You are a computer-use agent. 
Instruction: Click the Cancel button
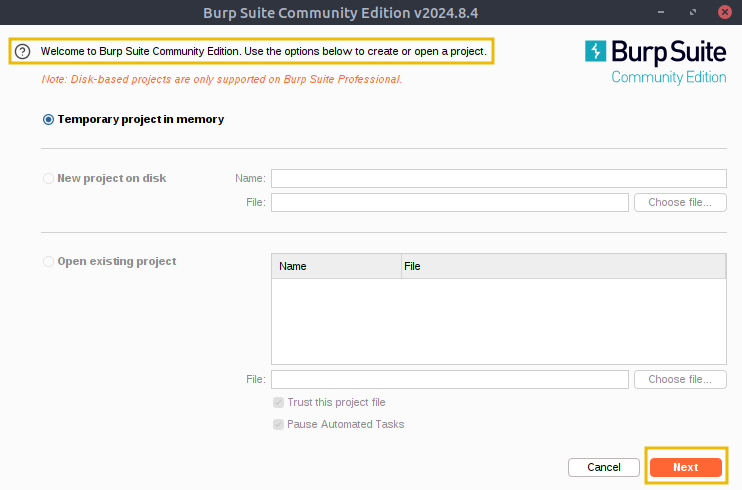pos(604,467)
